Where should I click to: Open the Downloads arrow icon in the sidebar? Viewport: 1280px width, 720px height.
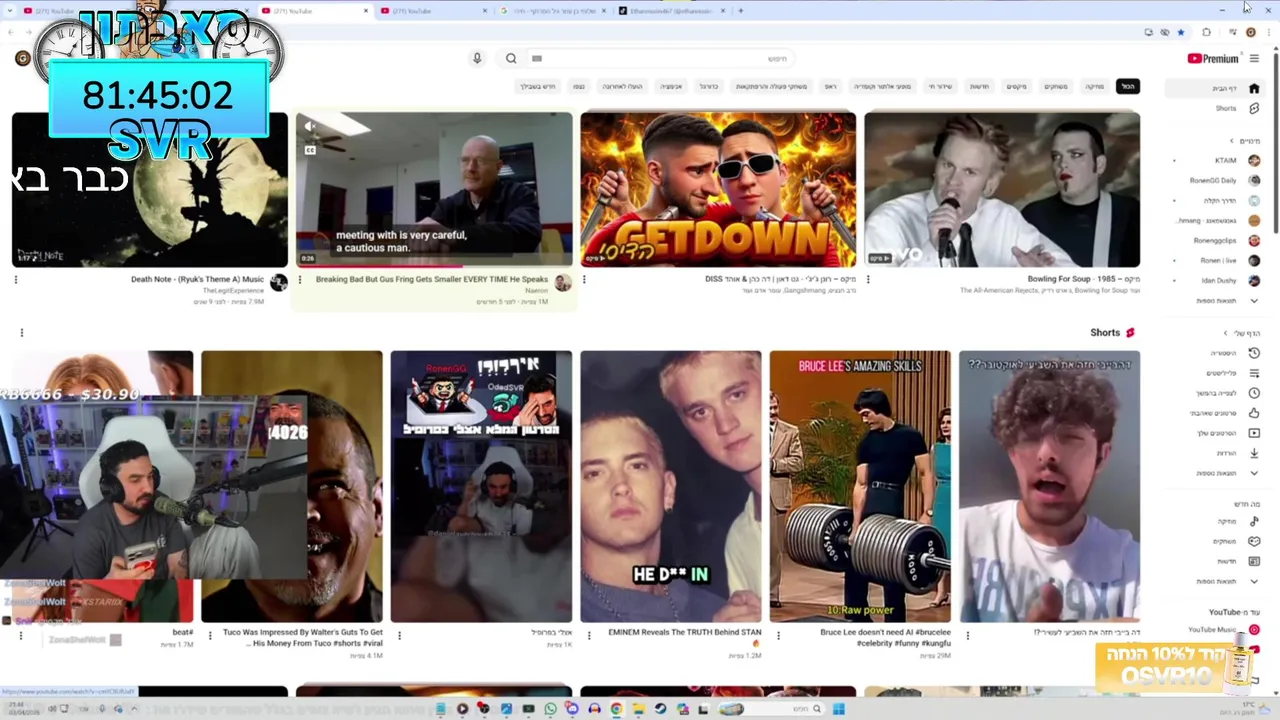[1254, 453]
